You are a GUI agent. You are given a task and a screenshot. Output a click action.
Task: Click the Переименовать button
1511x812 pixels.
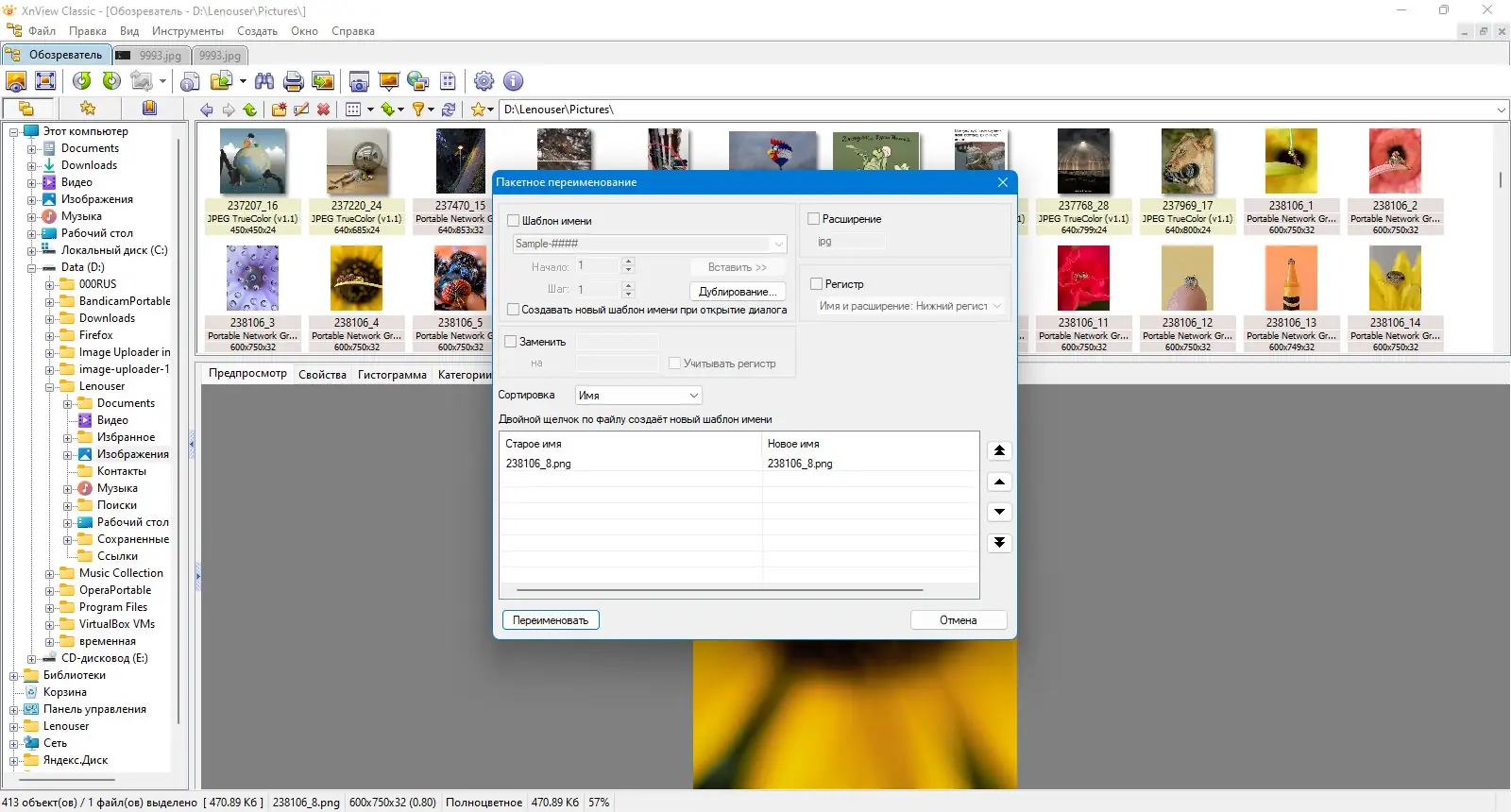pos(551,620)
